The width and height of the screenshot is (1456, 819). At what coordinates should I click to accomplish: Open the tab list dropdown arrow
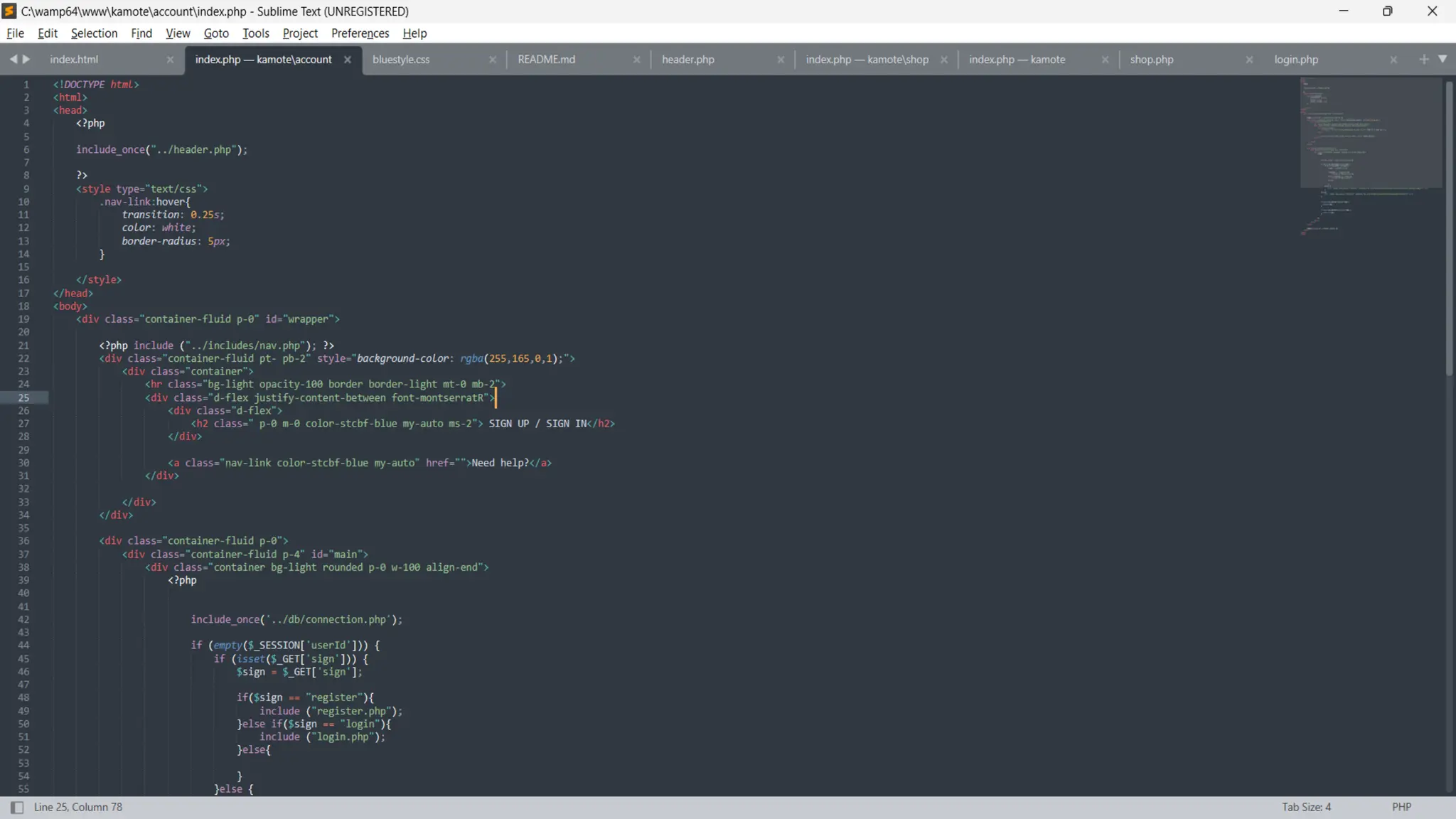(x=1442, y=60)
